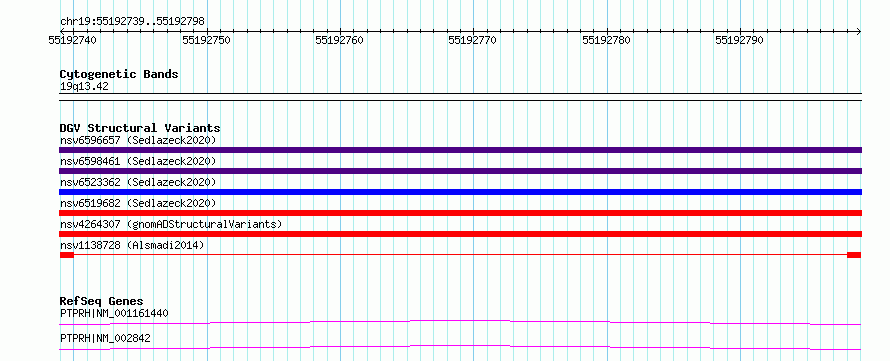890x361 pixels.
Task: Click the blue bar for nsv6523362
Action: 460,192
